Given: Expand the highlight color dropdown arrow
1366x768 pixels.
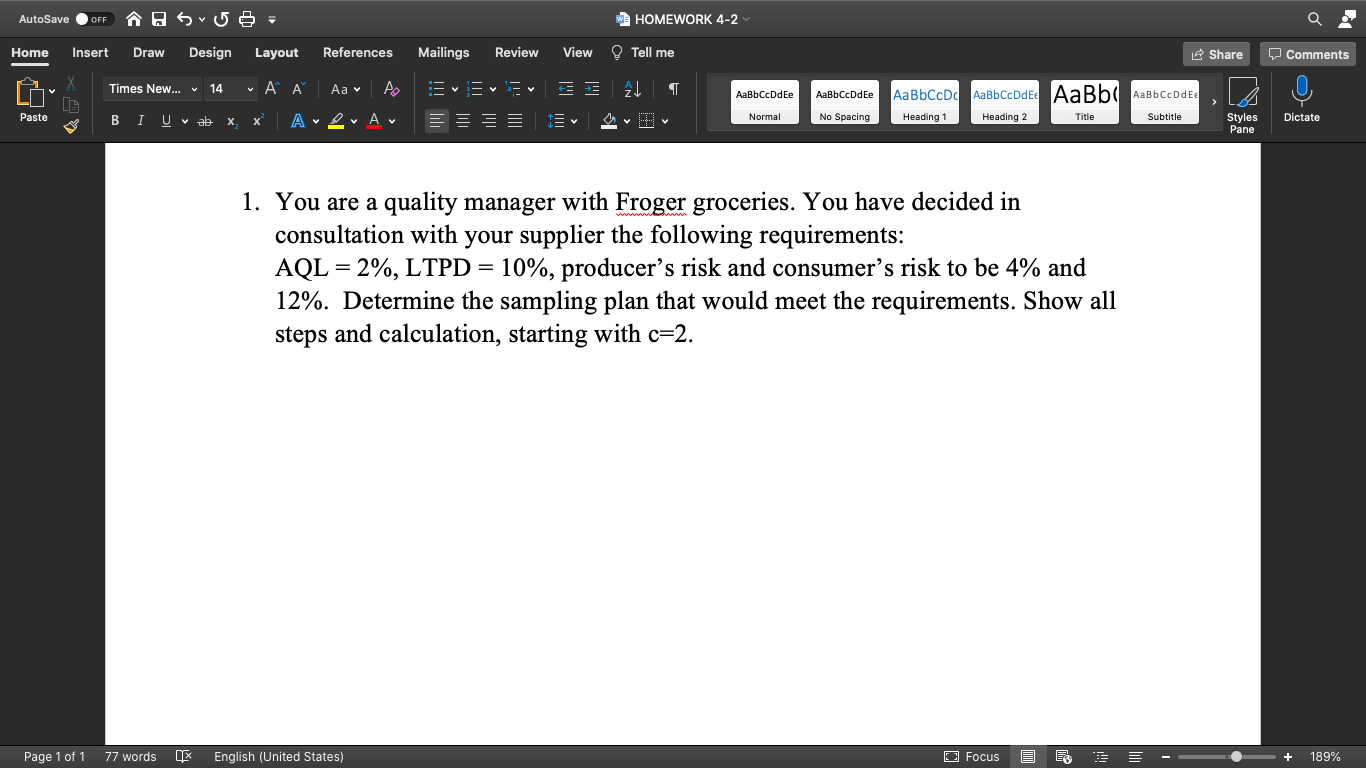Looking at the screenshot, I should click(x=354, y=122).
